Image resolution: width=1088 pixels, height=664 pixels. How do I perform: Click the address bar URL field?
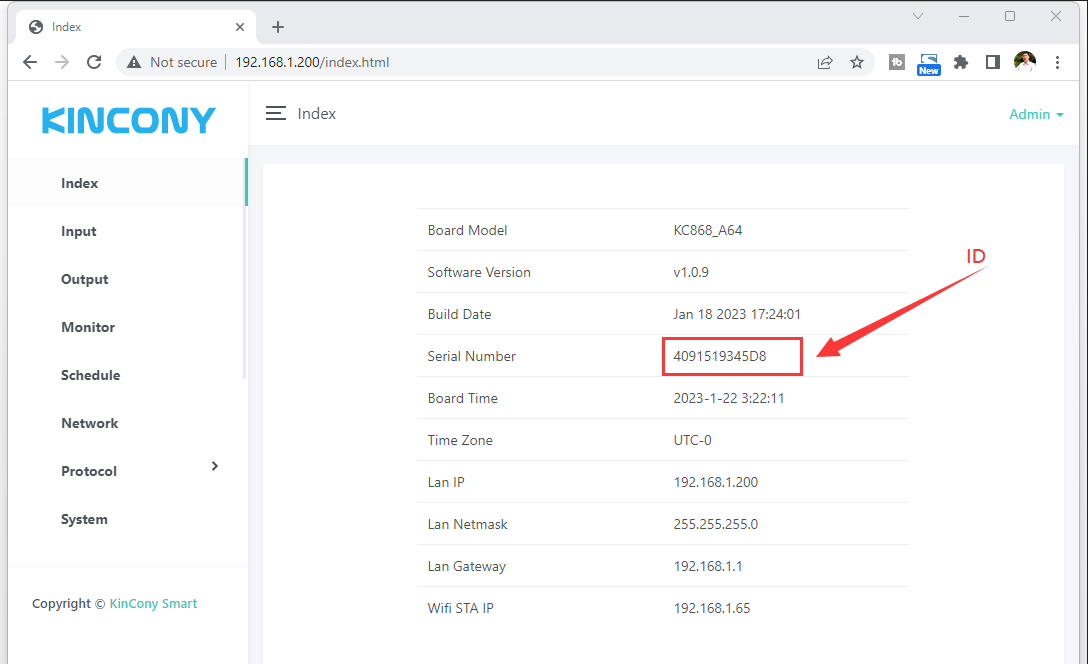pos(500,62)
